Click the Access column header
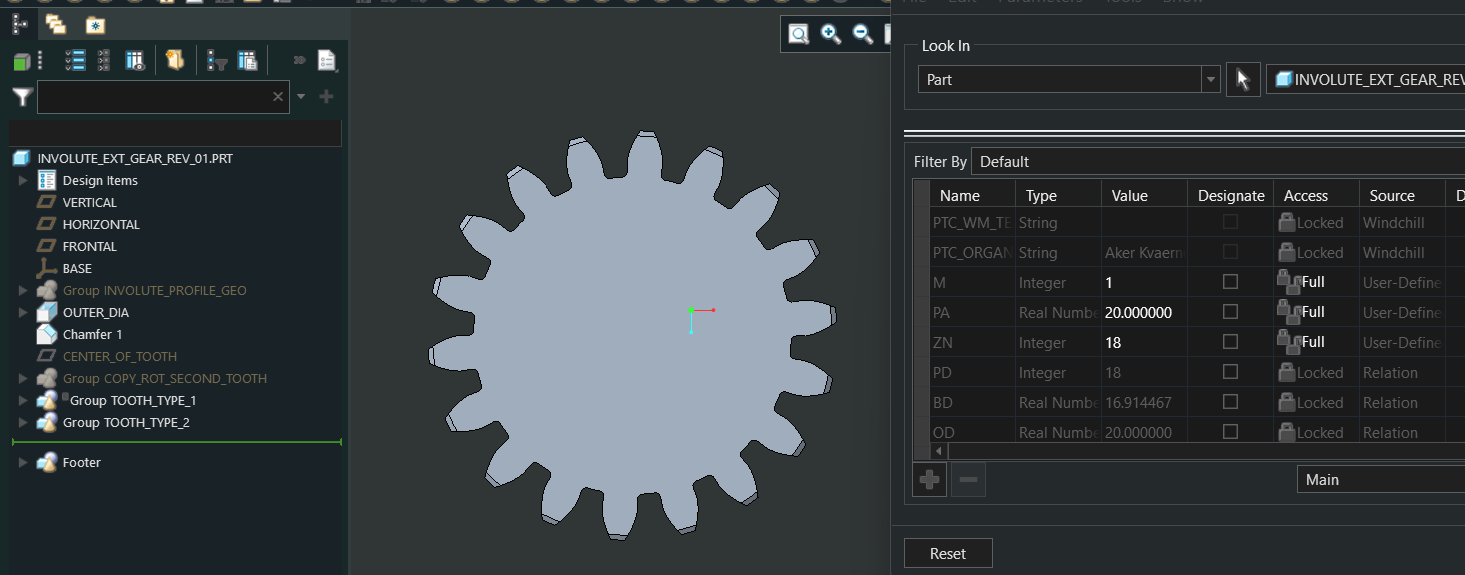 [1316, 195]
